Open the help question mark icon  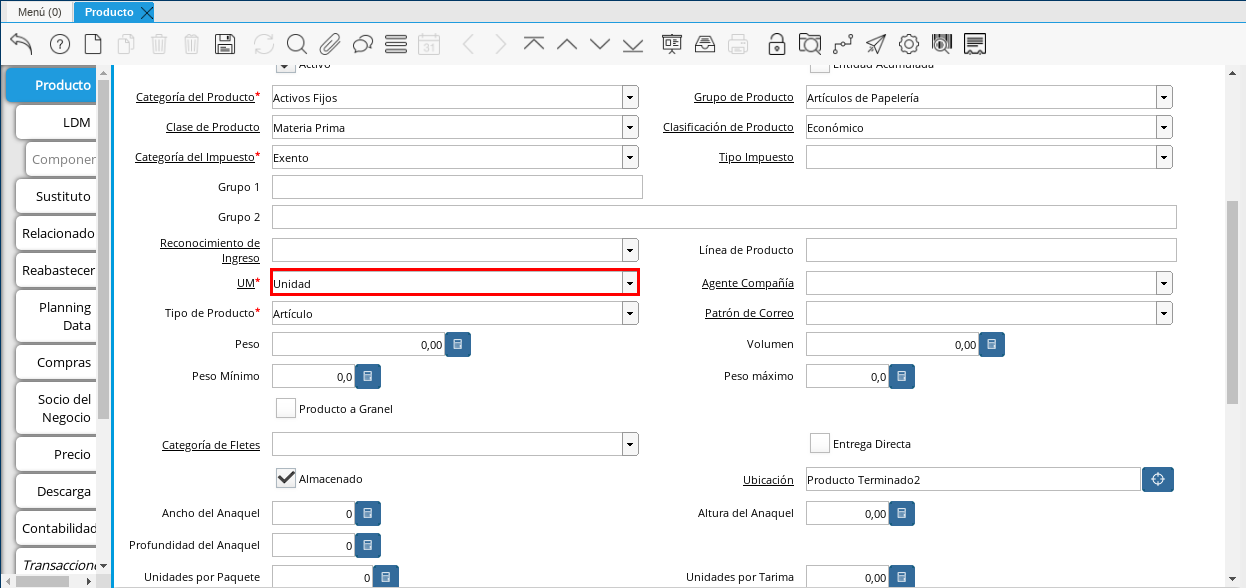click(x=59, y=44)
